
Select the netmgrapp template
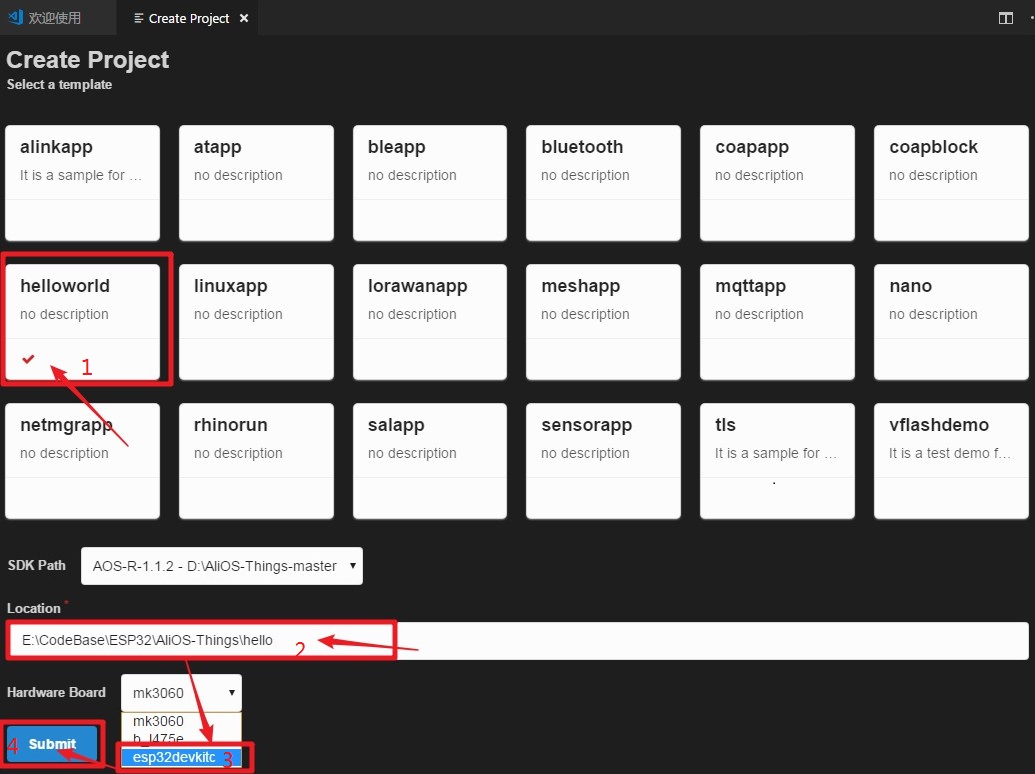[x=83, y=461]
